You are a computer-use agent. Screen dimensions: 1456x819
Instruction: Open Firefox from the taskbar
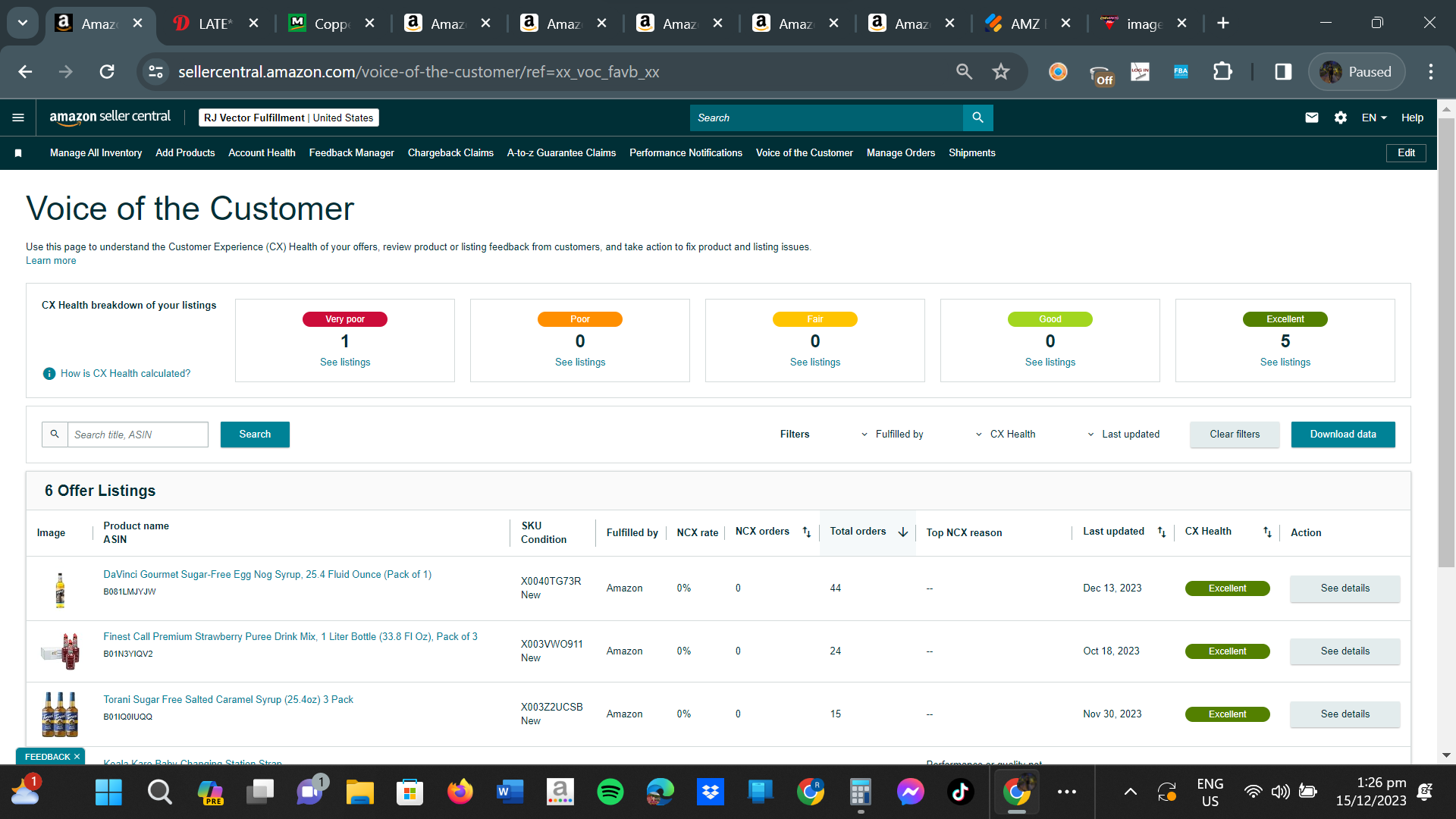(460, 792)
